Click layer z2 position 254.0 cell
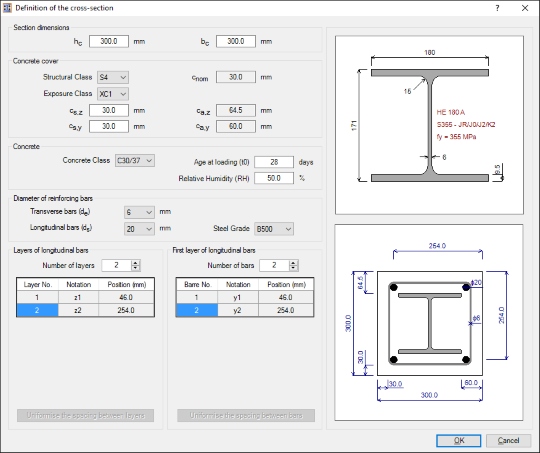 (126, 310)
